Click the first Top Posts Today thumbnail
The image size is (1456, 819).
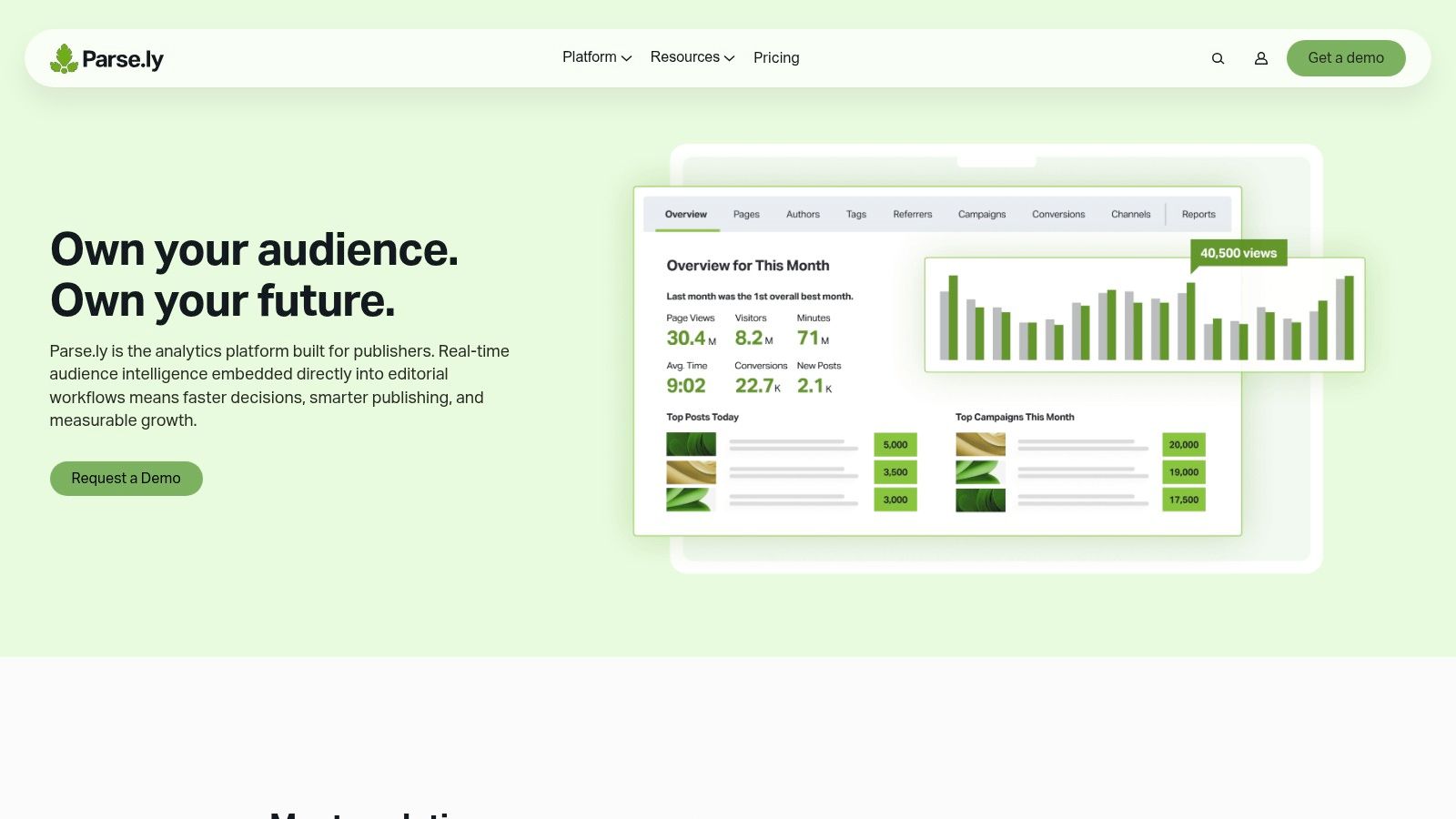point(690,443)
